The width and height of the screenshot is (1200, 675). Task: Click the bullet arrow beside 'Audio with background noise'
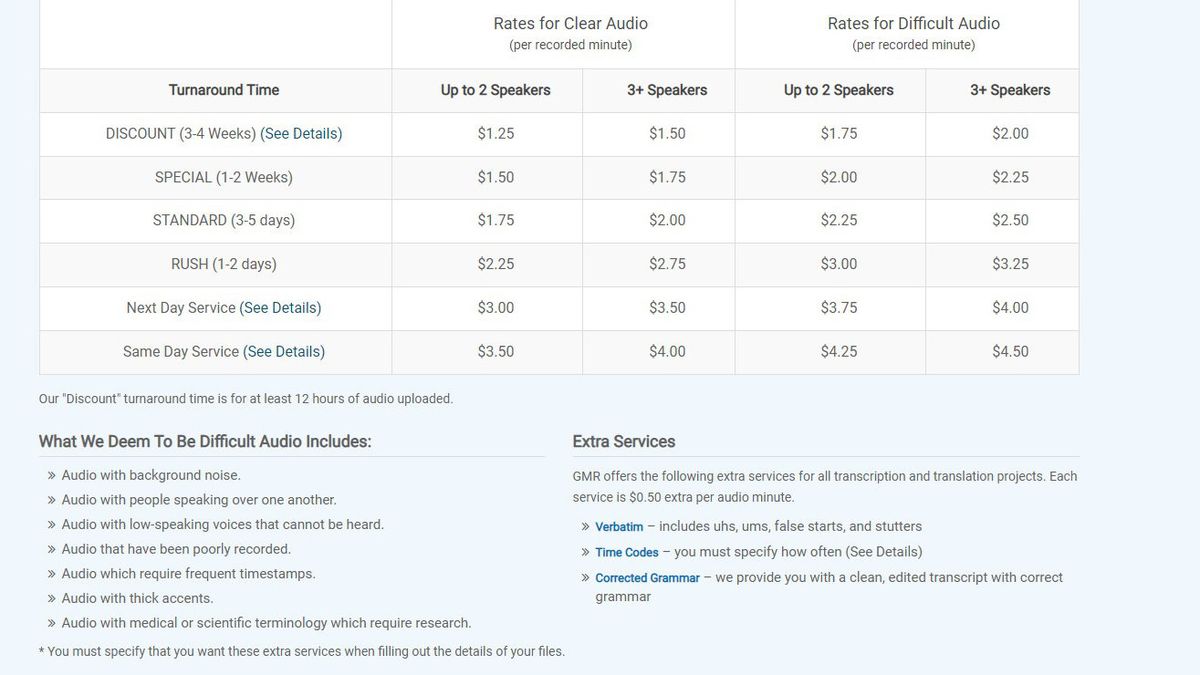(52, 476)
